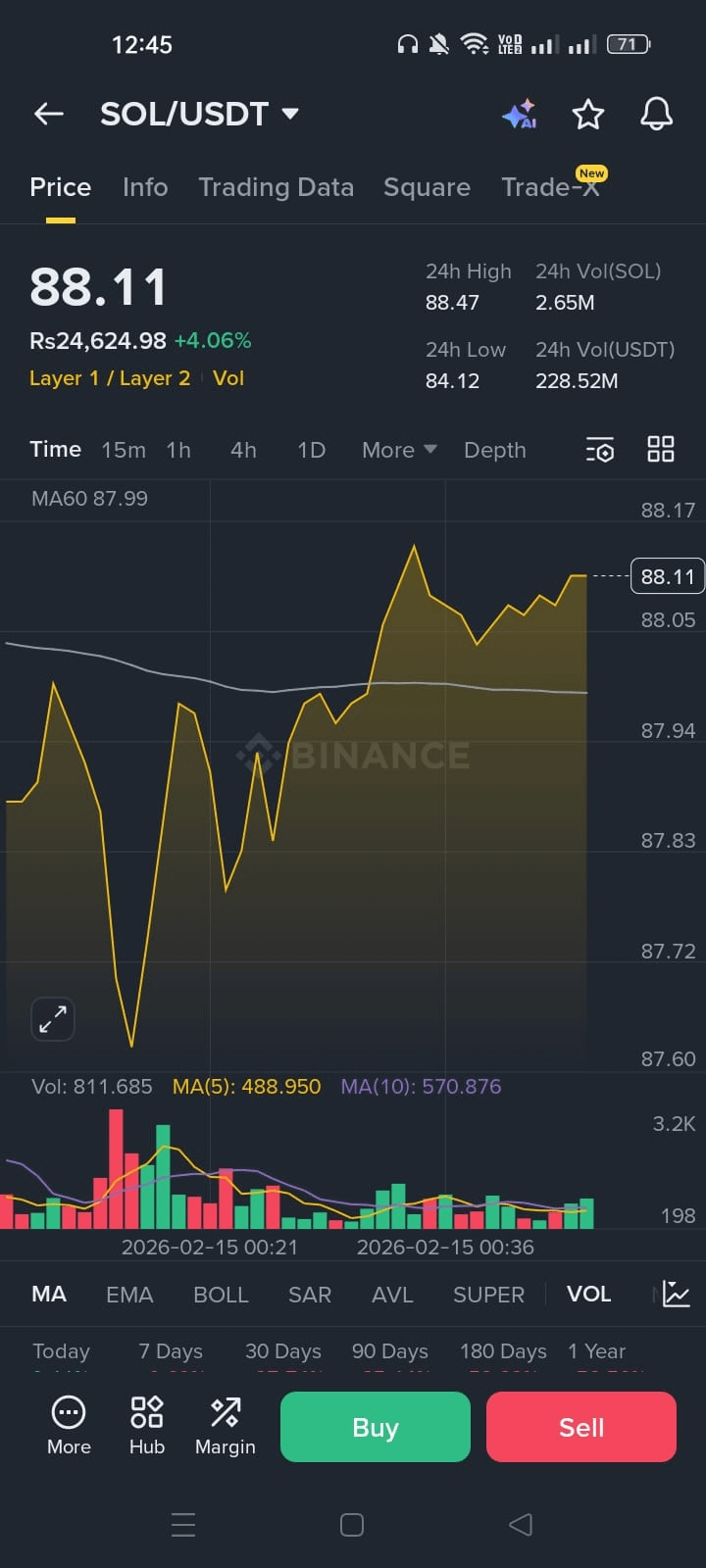
Task: Click the +4.06% change percentage
Action: coord(213,341)
